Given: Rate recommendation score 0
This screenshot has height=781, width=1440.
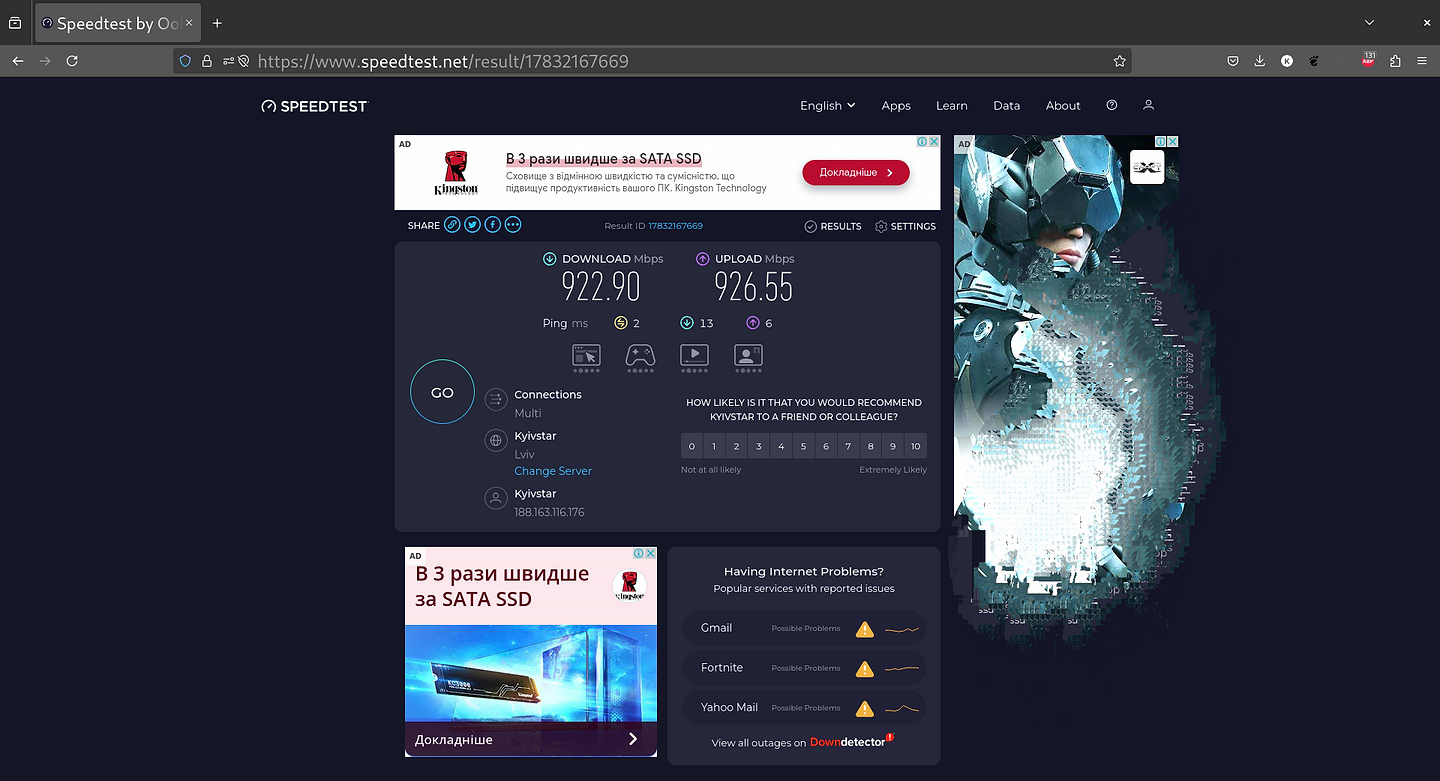Looking at the screenshot, I should pos(692,446).
